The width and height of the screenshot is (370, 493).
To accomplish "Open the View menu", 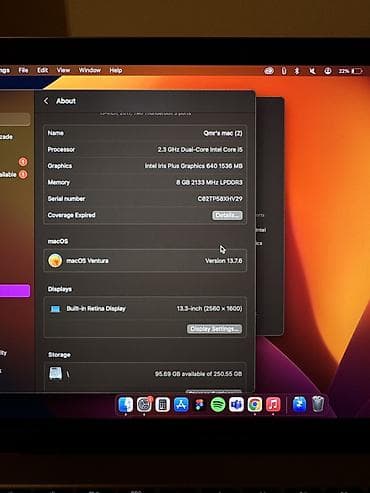I will pos(63,70).
